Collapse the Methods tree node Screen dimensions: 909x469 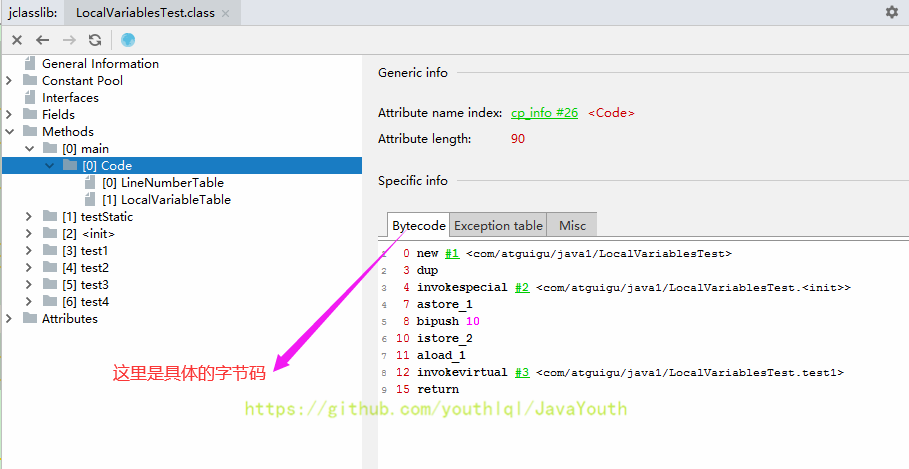coord(9,132)
